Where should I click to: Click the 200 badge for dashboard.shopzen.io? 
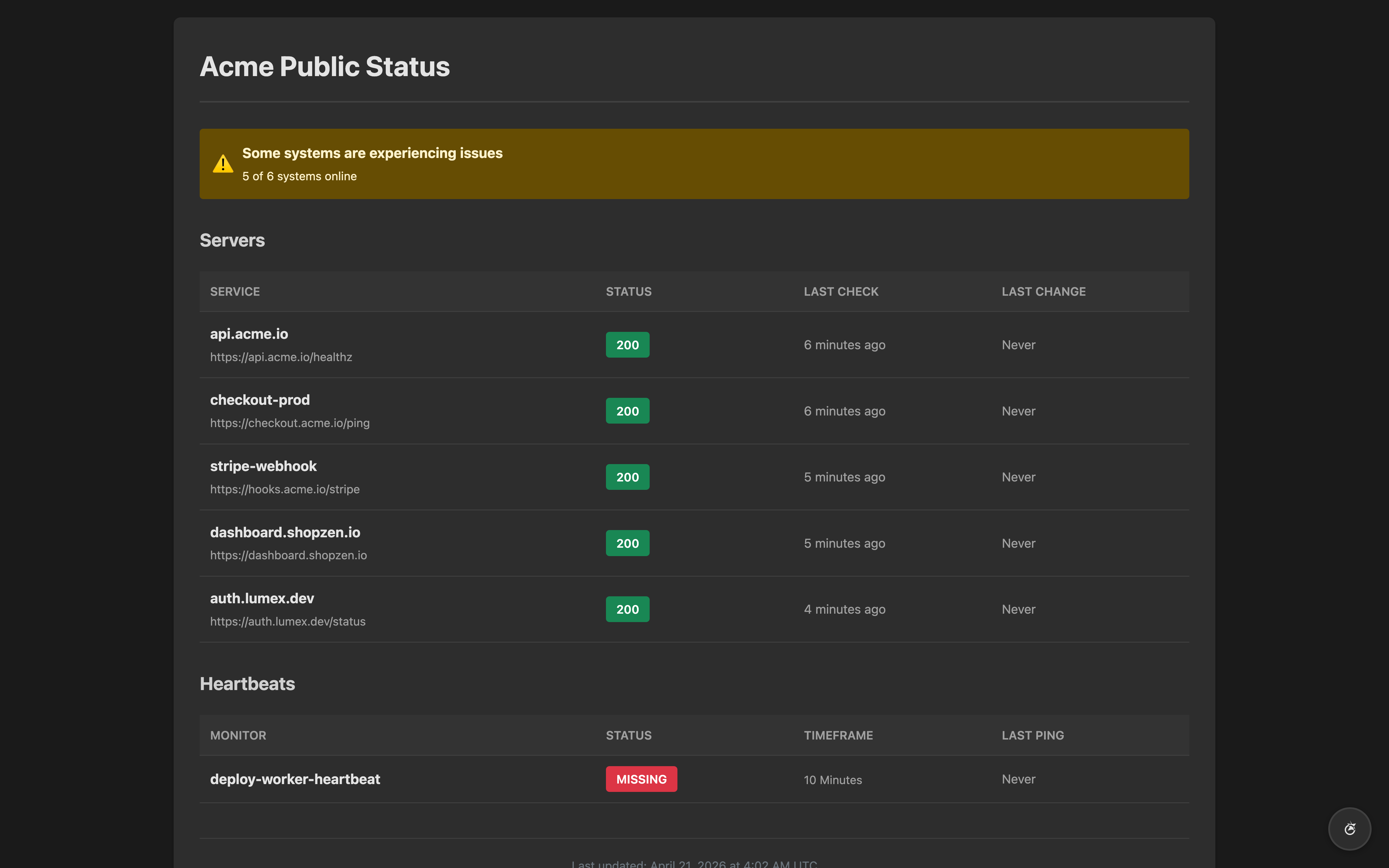[x=627, y=542]
